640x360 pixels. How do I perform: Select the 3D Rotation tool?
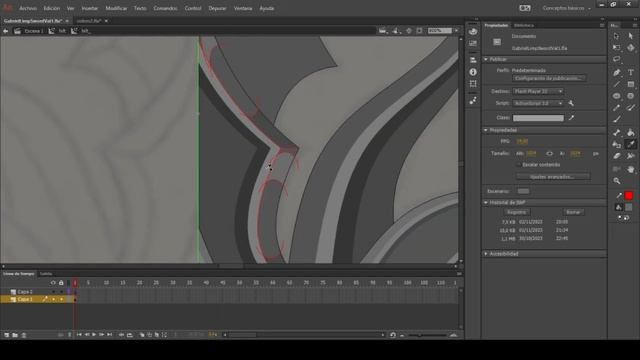pos(631,48)
